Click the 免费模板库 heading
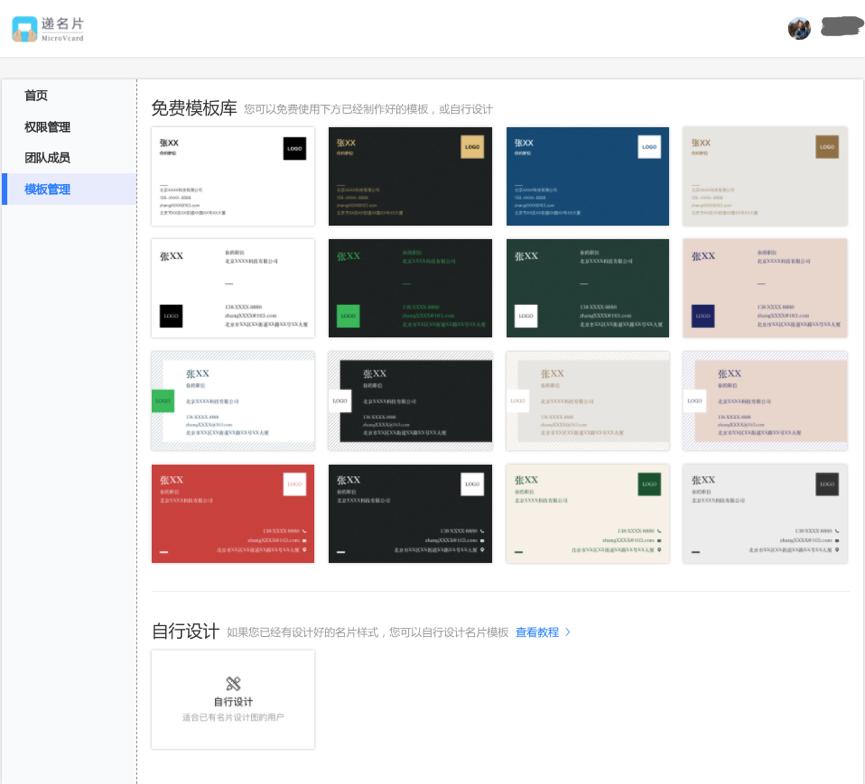 (x=194, y=108)
